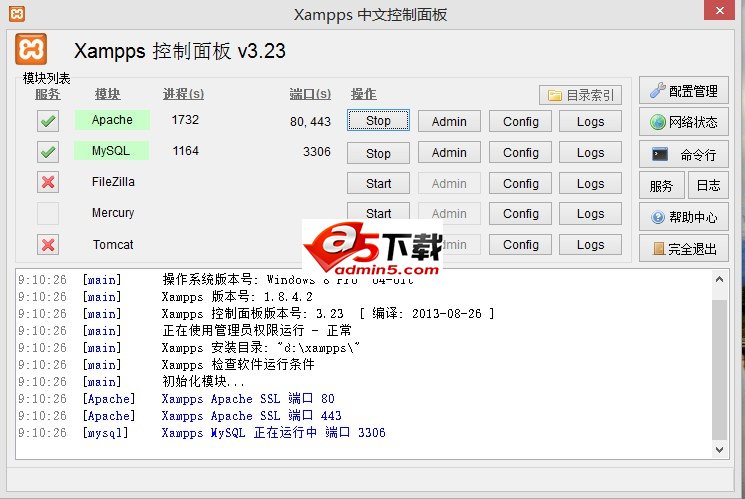745x499 pixels.
Task: Click the 日志 button on the right
Action: pyautogui.click(x=708, y=185)
